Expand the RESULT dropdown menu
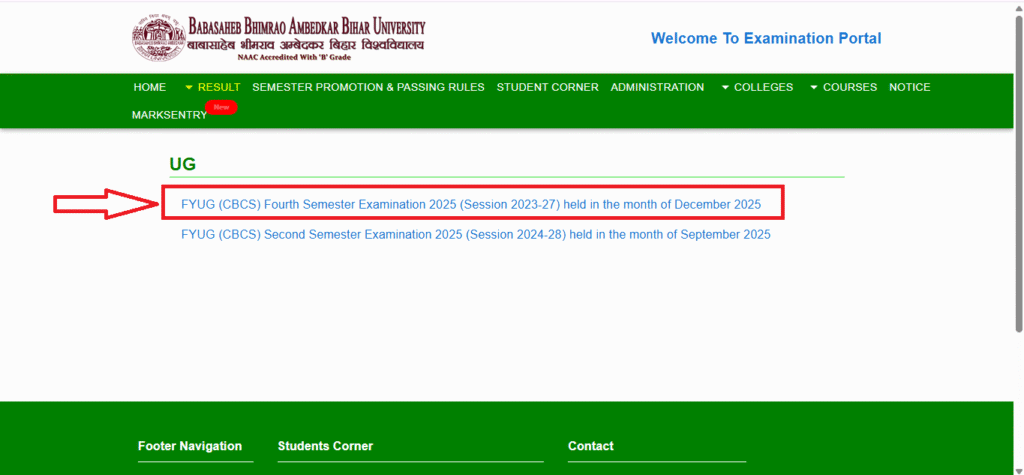 click(212, 88)
